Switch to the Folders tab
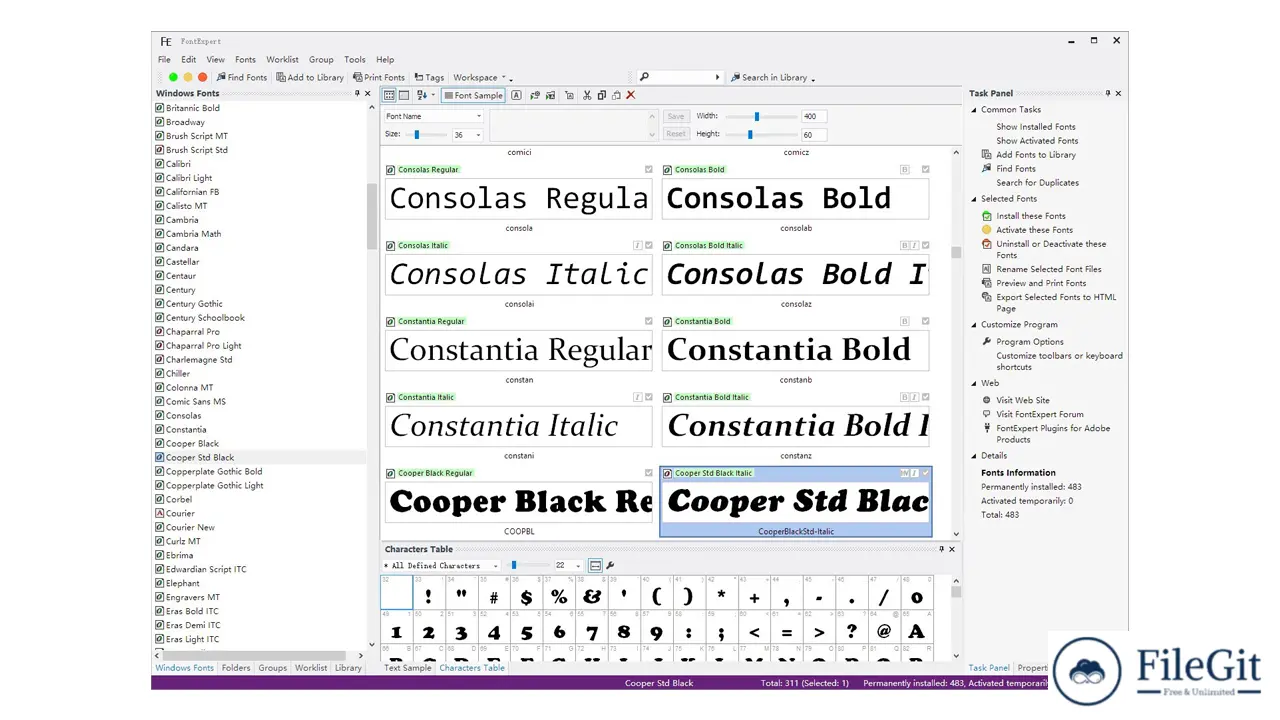 click(x=236, y=668)
